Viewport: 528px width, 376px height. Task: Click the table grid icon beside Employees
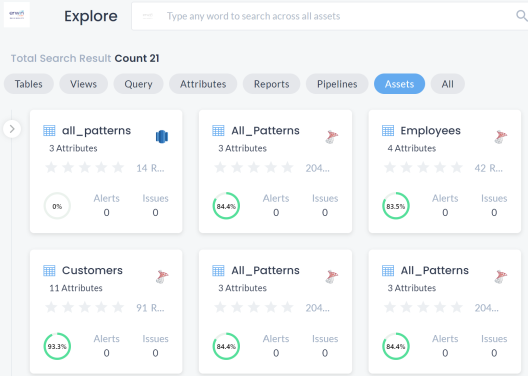pos(388,130)
